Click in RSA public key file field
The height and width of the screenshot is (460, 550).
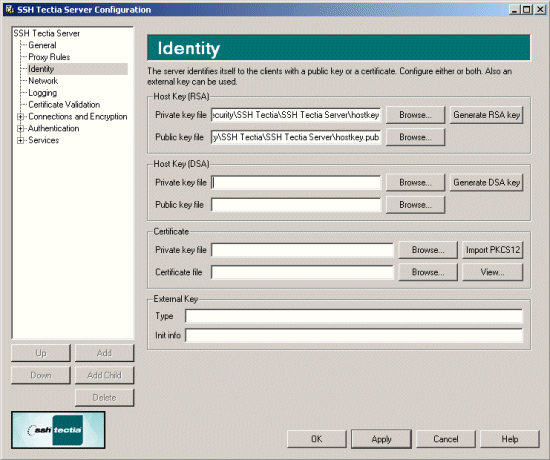(x=296, y=137)
